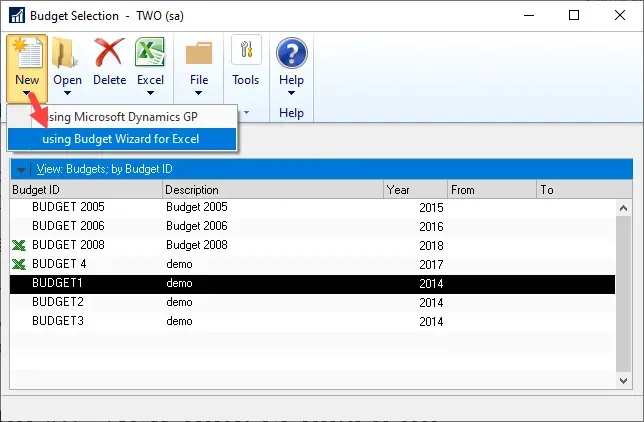Click the Tools icon
The width and height of the screenshot is (644, 422).
pos(246,52)
